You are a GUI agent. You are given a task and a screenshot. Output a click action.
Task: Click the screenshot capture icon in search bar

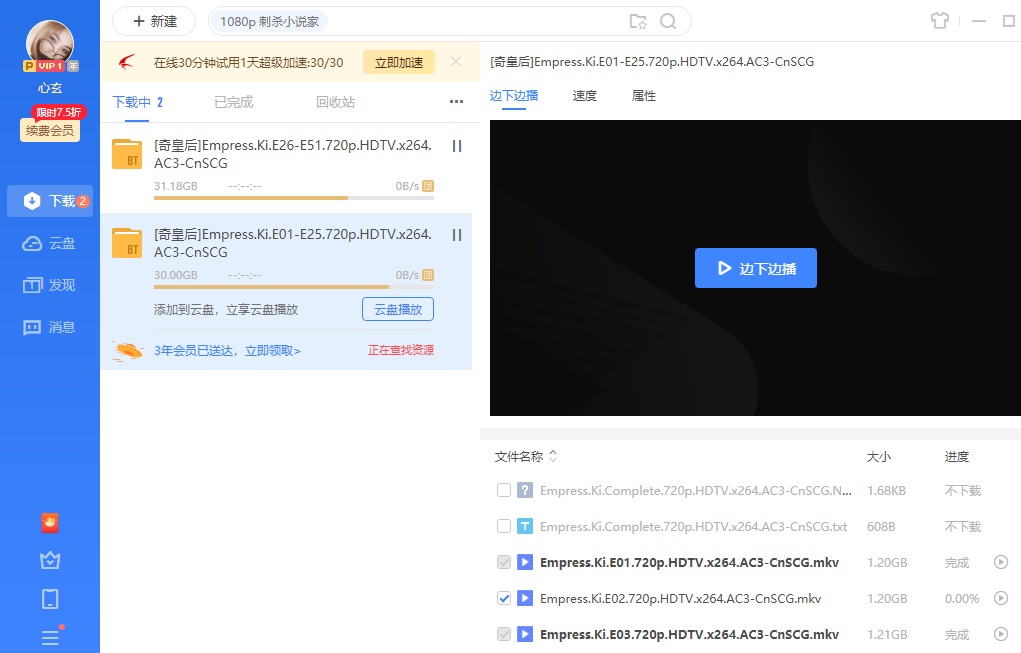(638, 20)
